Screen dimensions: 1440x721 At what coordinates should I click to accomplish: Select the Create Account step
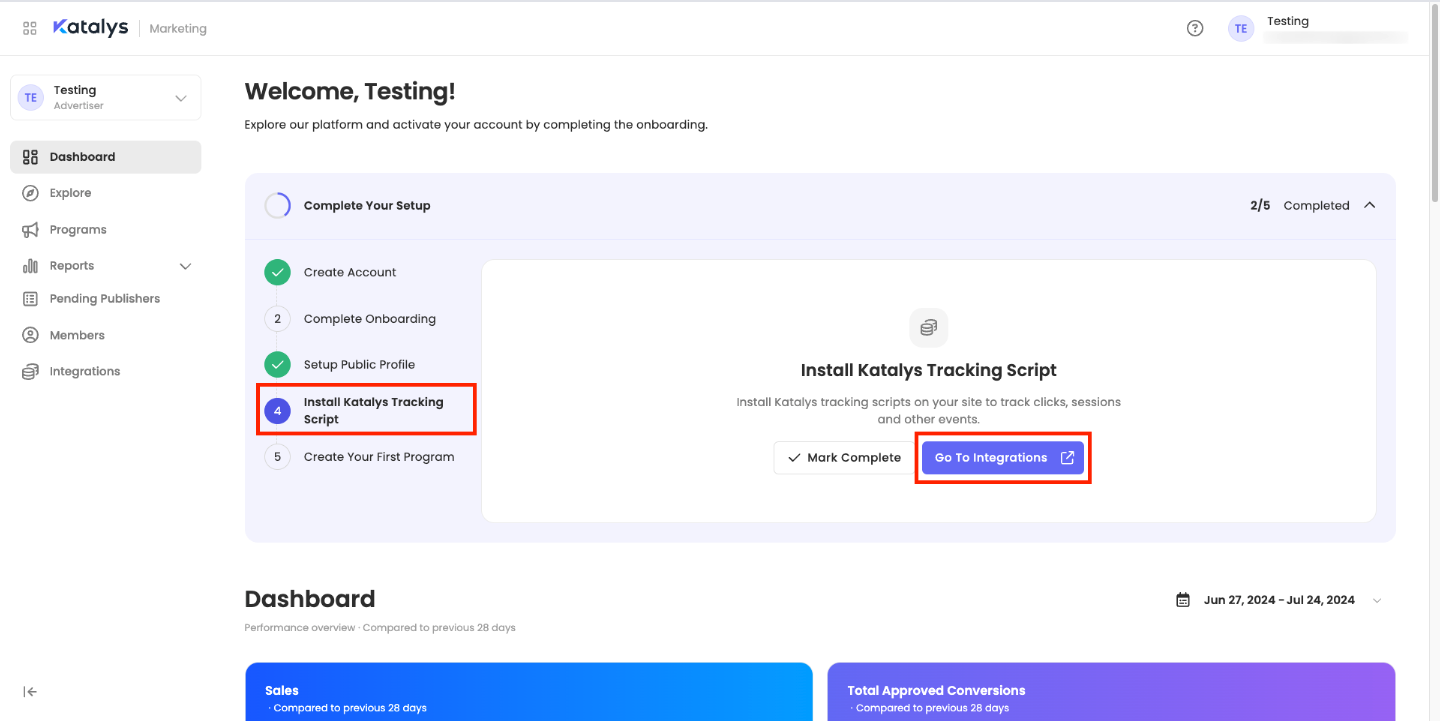coord(350,272)
